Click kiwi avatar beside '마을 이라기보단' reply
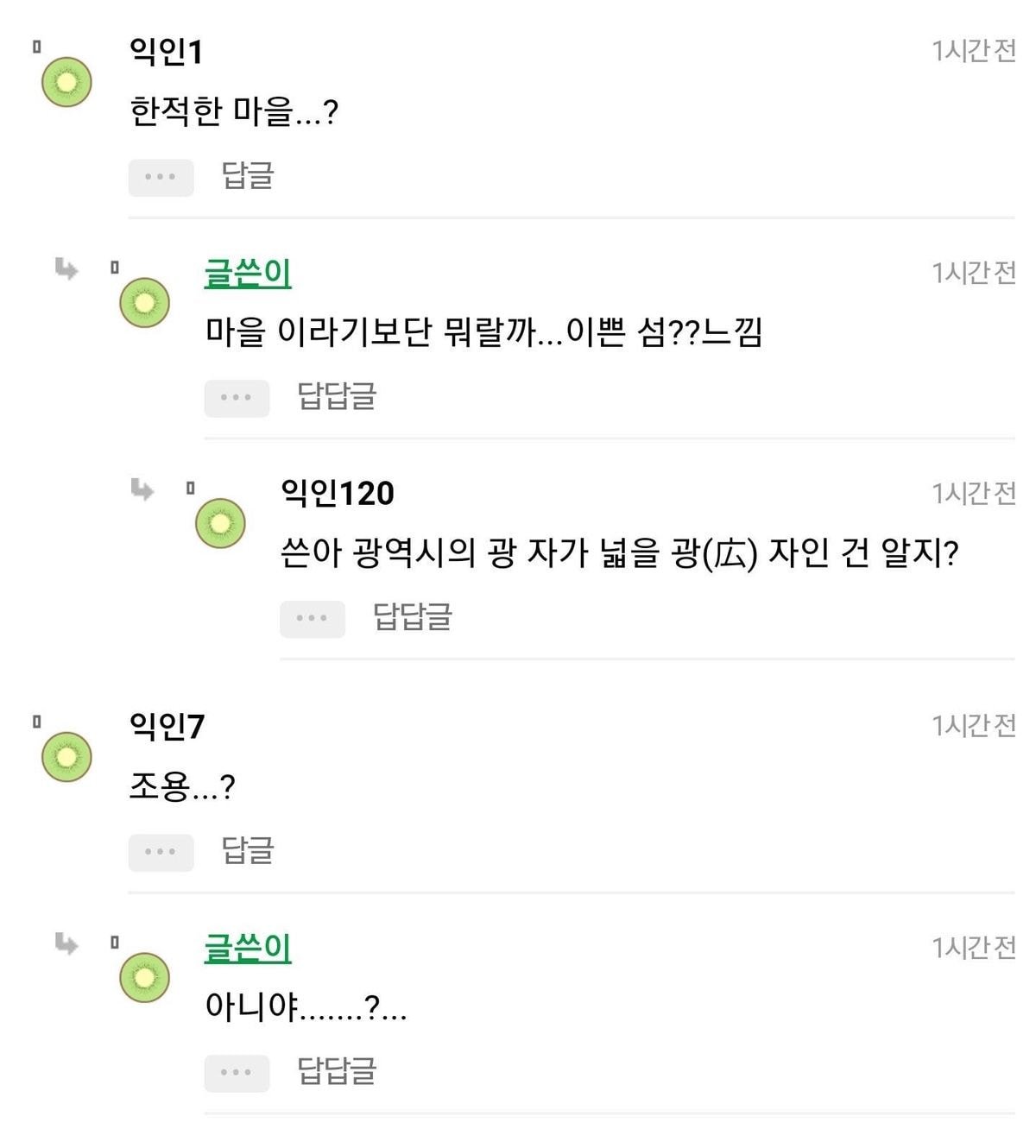This screenshot has width=1036, height=1148. pyautogui.click(x=144, y=303)
